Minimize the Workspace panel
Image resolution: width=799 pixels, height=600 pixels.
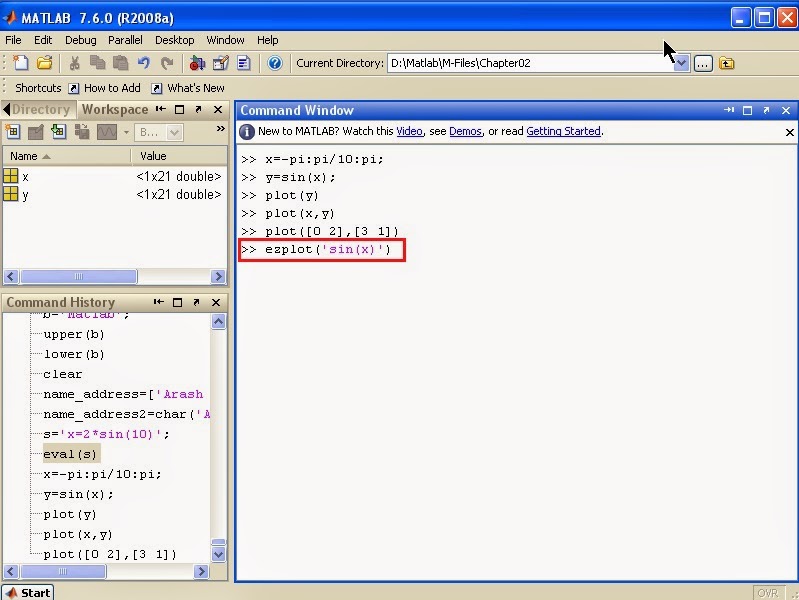tap(161, 109)
